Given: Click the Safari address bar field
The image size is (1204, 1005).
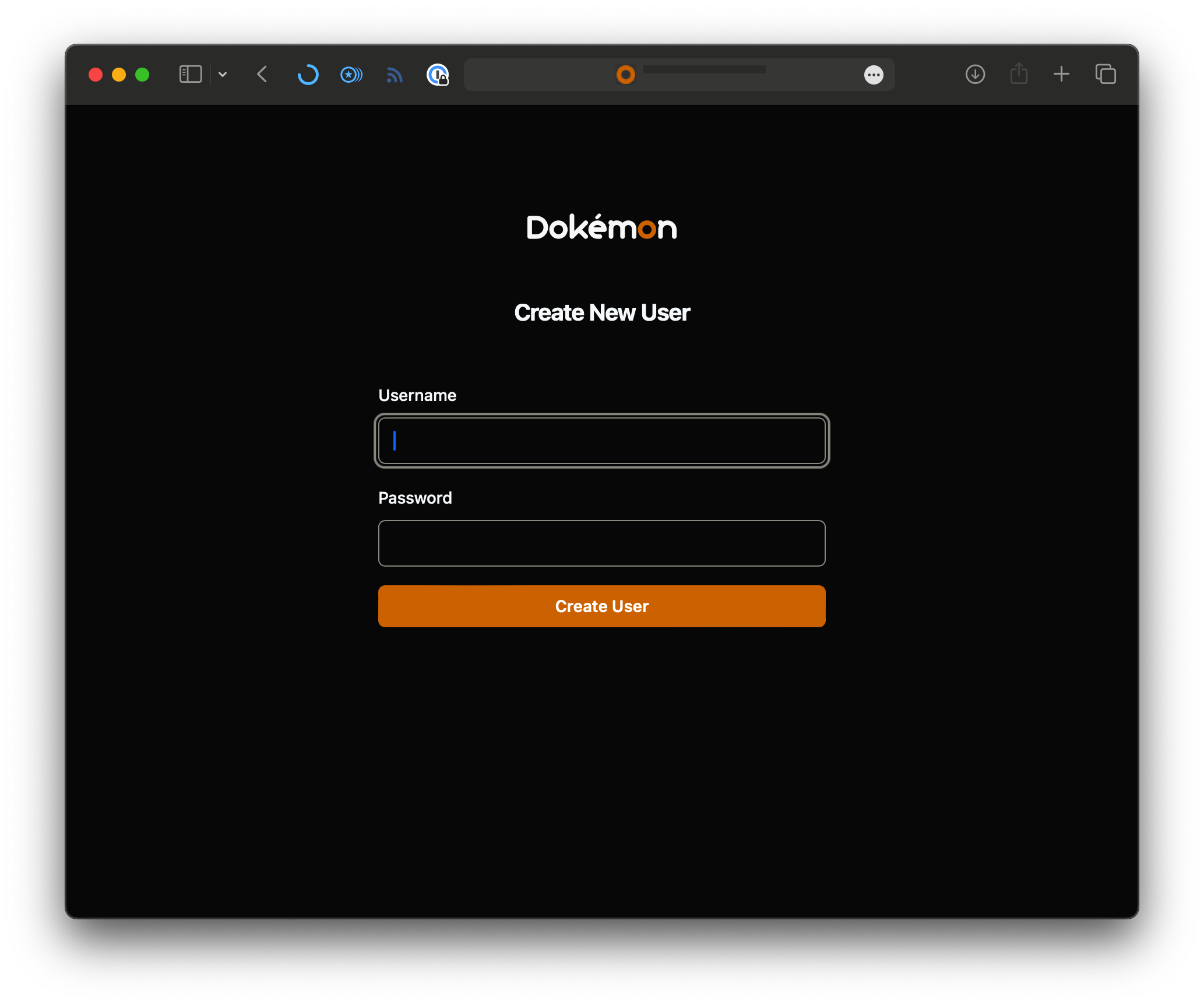Looking at the screenshot, I should (679, 75).
